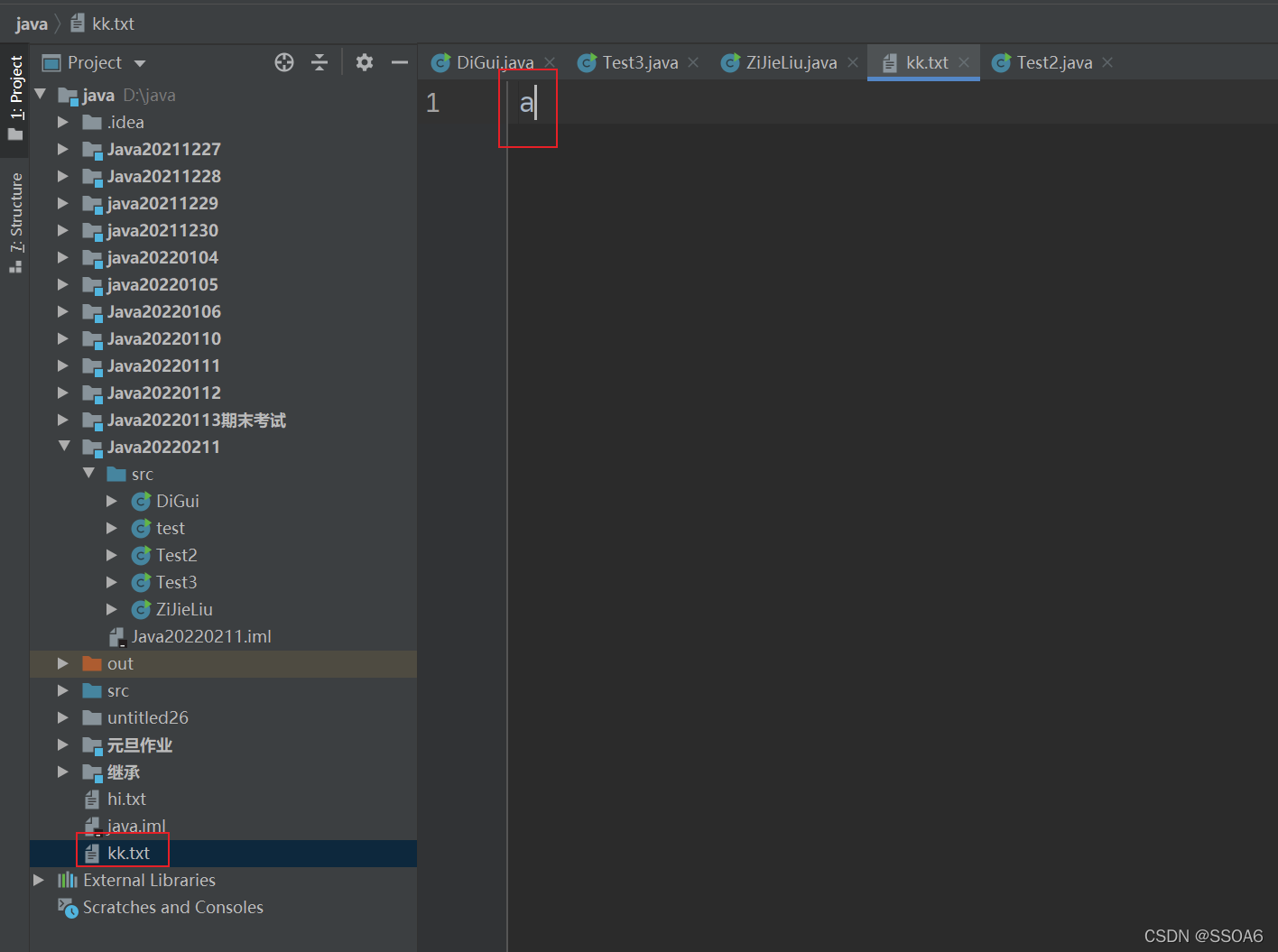Switch to the Test2.java tab
The height and width of the screenshot is (952, 1278).
click(x=1054, y=62)
